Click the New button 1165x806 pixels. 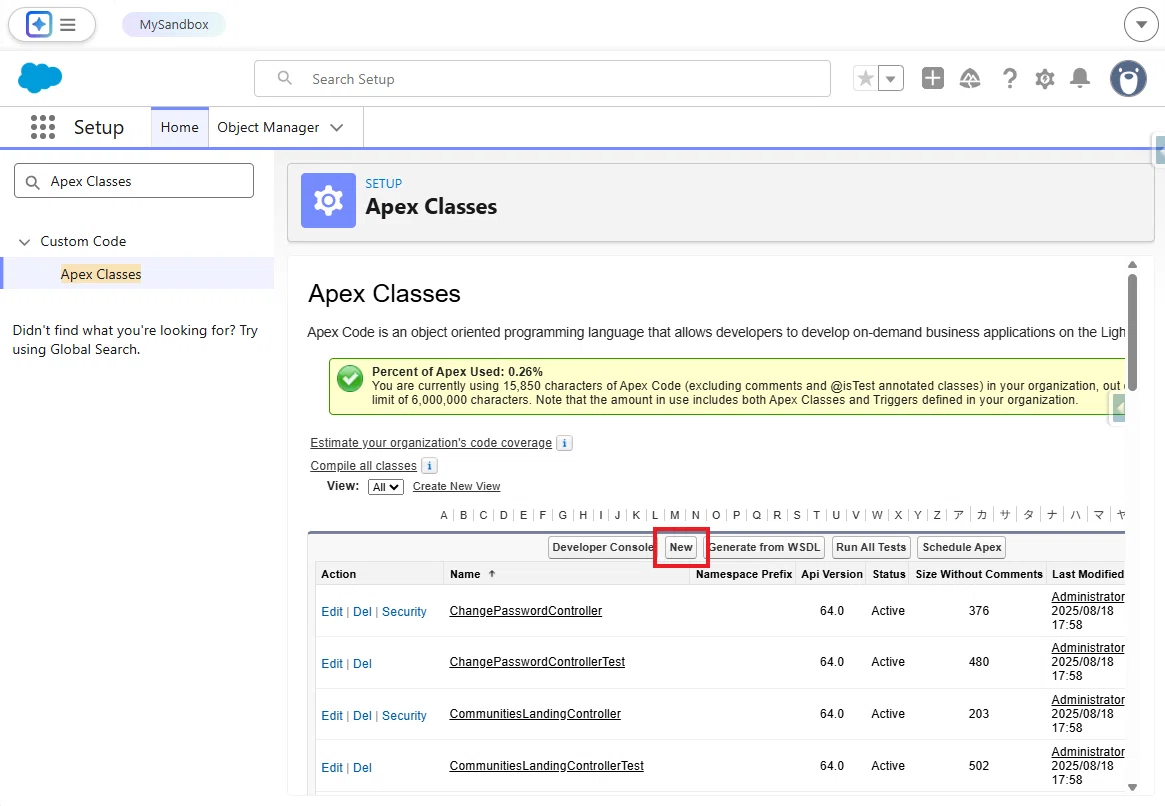click(681, 547)
